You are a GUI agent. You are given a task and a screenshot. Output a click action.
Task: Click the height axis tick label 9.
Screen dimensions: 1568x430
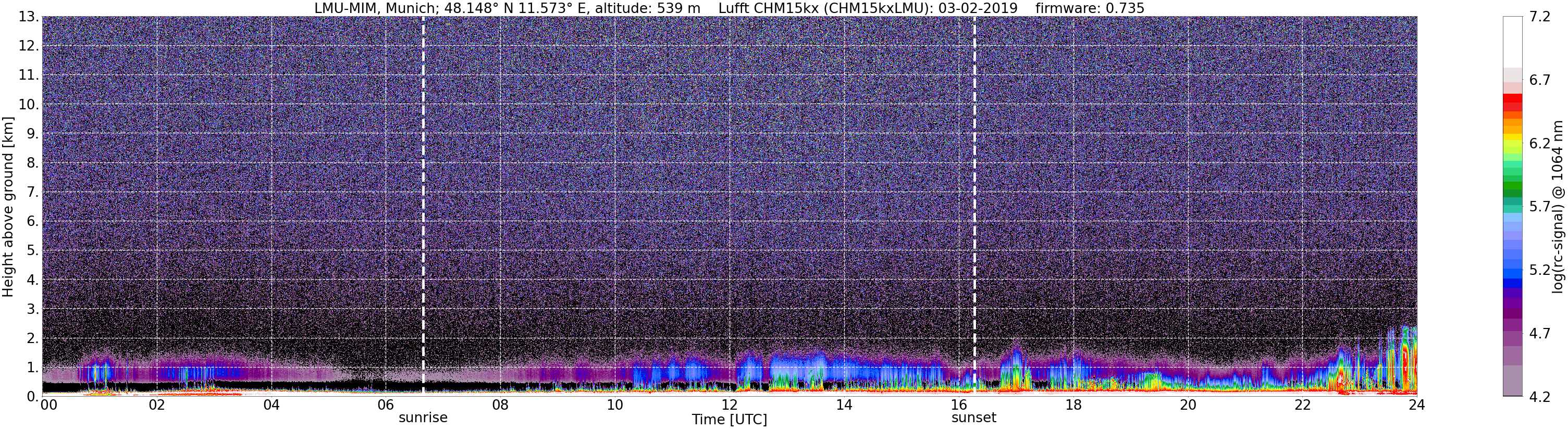point(33,134)
